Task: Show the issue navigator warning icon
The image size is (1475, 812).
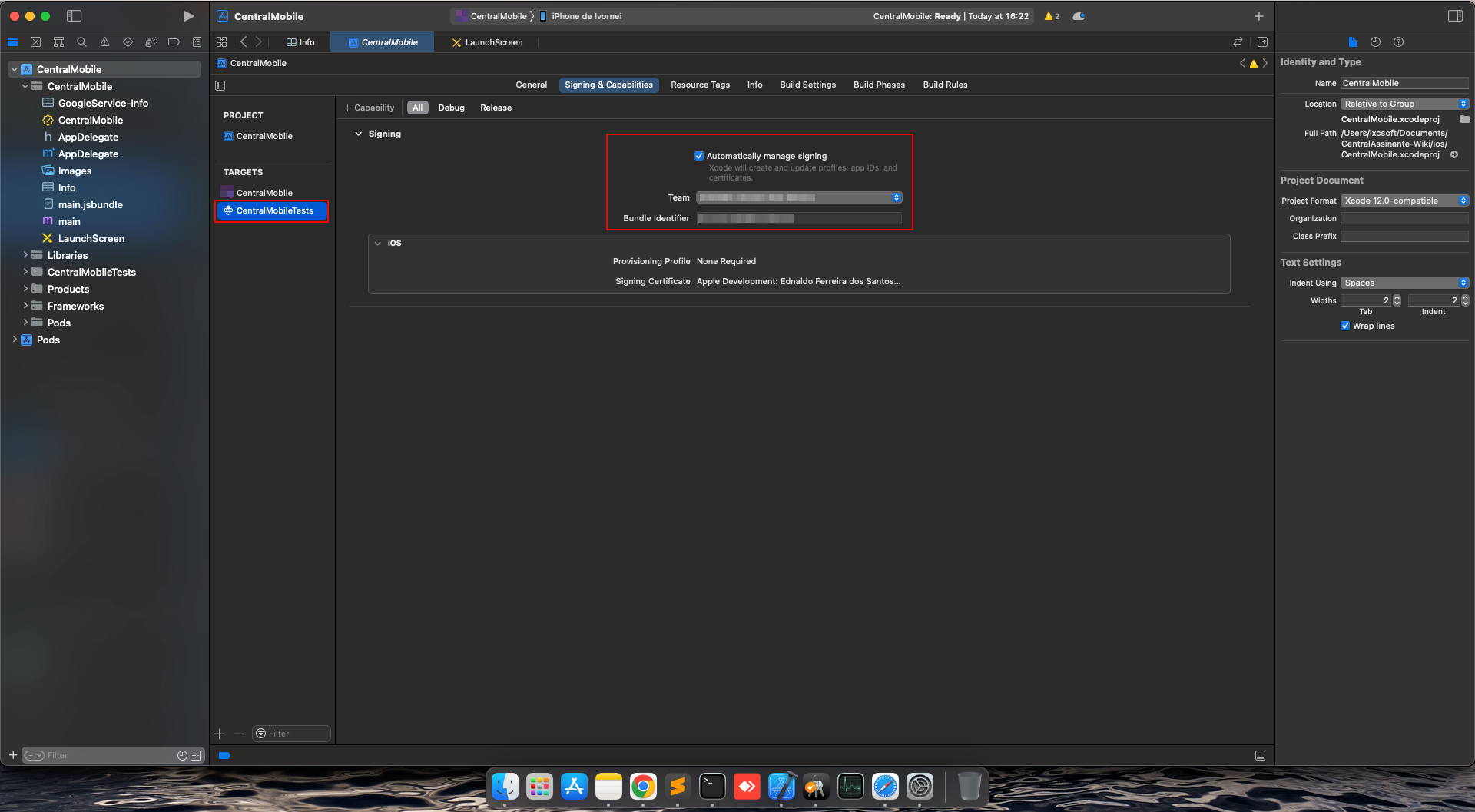Action: [x=104, y=42]
